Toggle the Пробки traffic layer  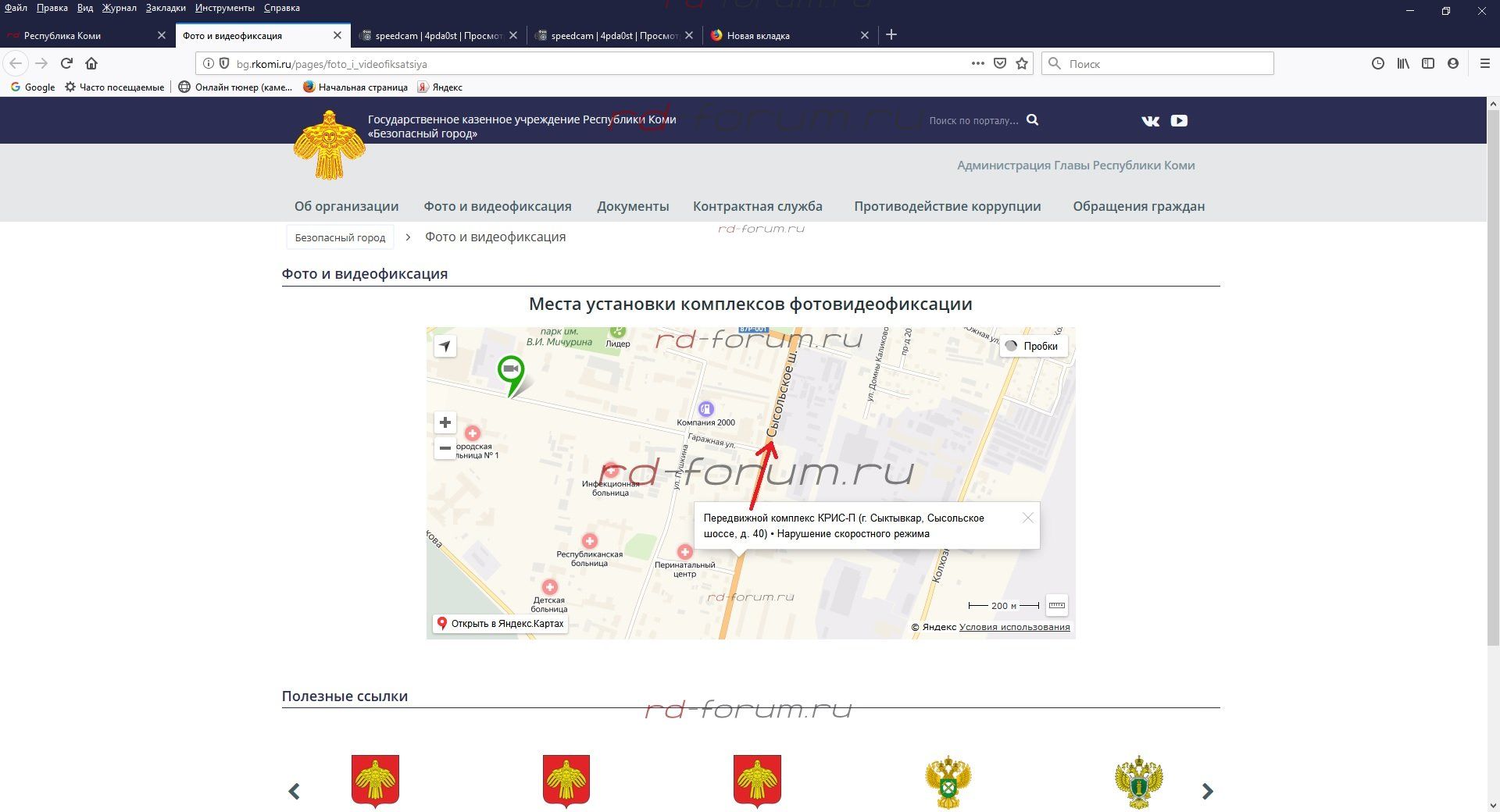1034,346
